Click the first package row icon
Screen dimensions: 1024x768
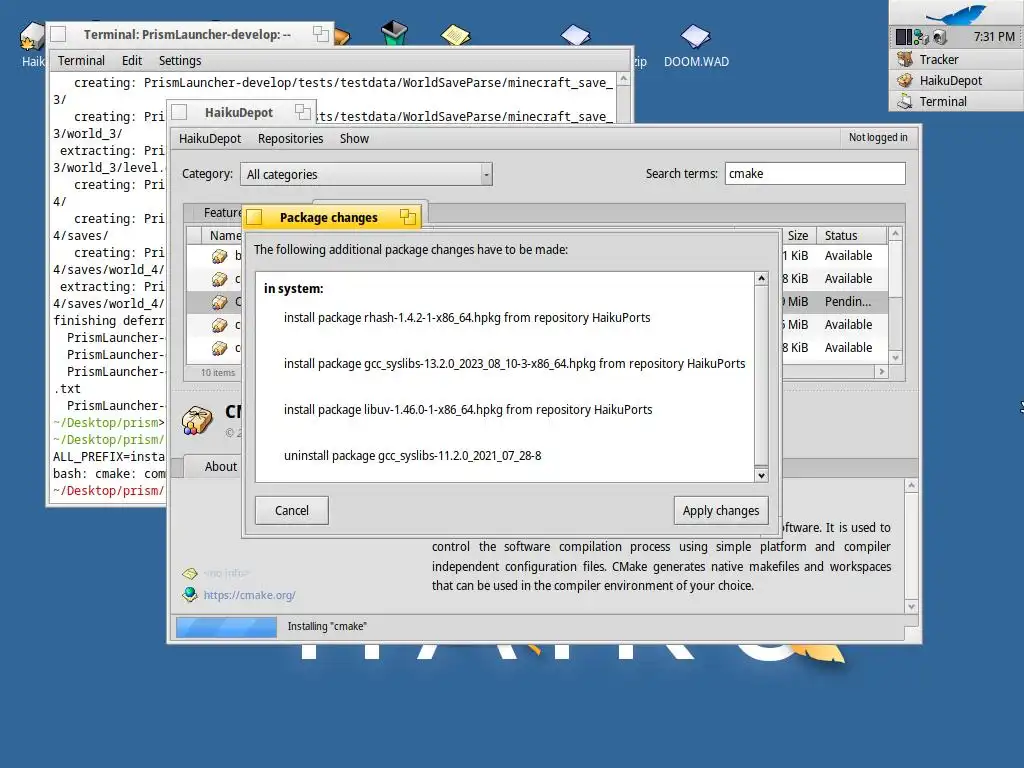click(x=219, y=256)
